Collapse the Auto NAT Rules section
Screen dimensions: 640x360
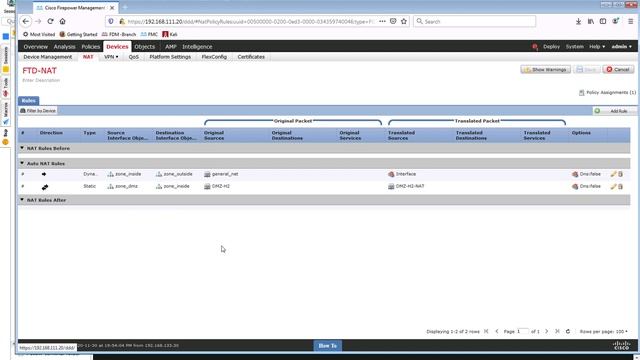tap(22, 163)
